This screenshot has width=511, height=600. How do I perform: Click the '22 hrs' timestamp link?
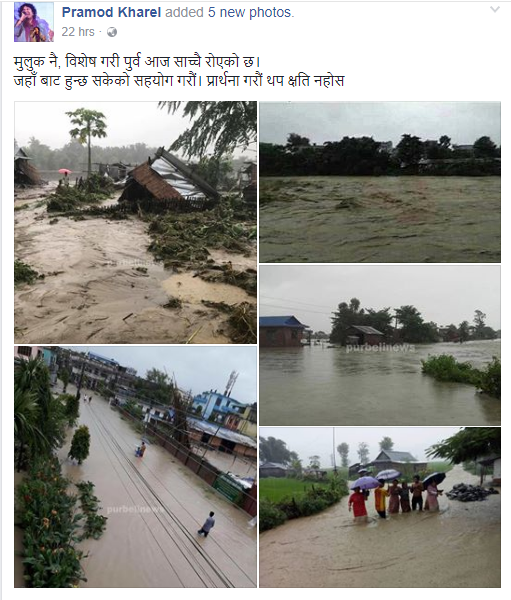coord(78,32)
